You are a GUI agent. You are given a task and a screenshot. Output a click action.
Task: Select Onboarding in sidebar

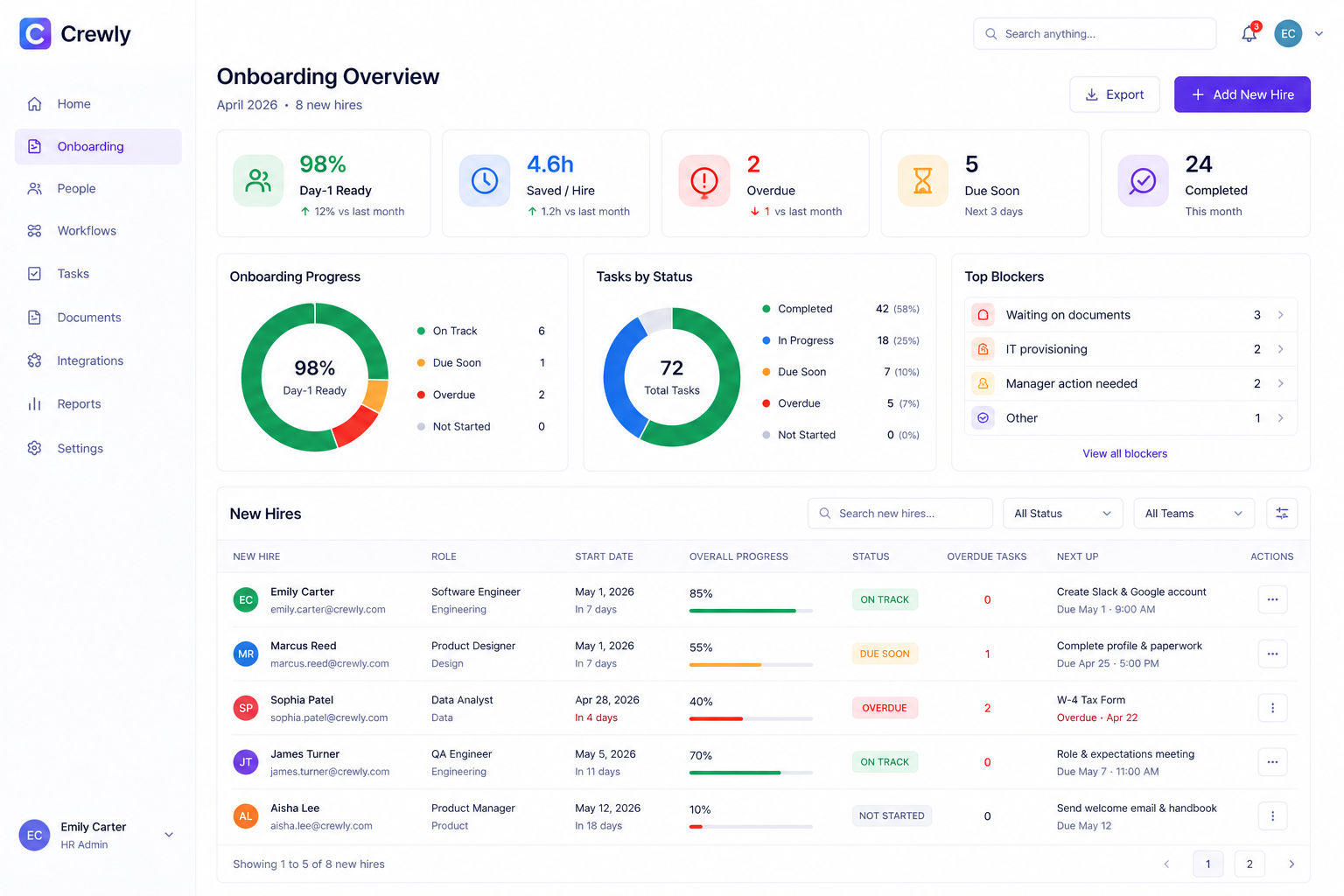[x=98, y=147]
